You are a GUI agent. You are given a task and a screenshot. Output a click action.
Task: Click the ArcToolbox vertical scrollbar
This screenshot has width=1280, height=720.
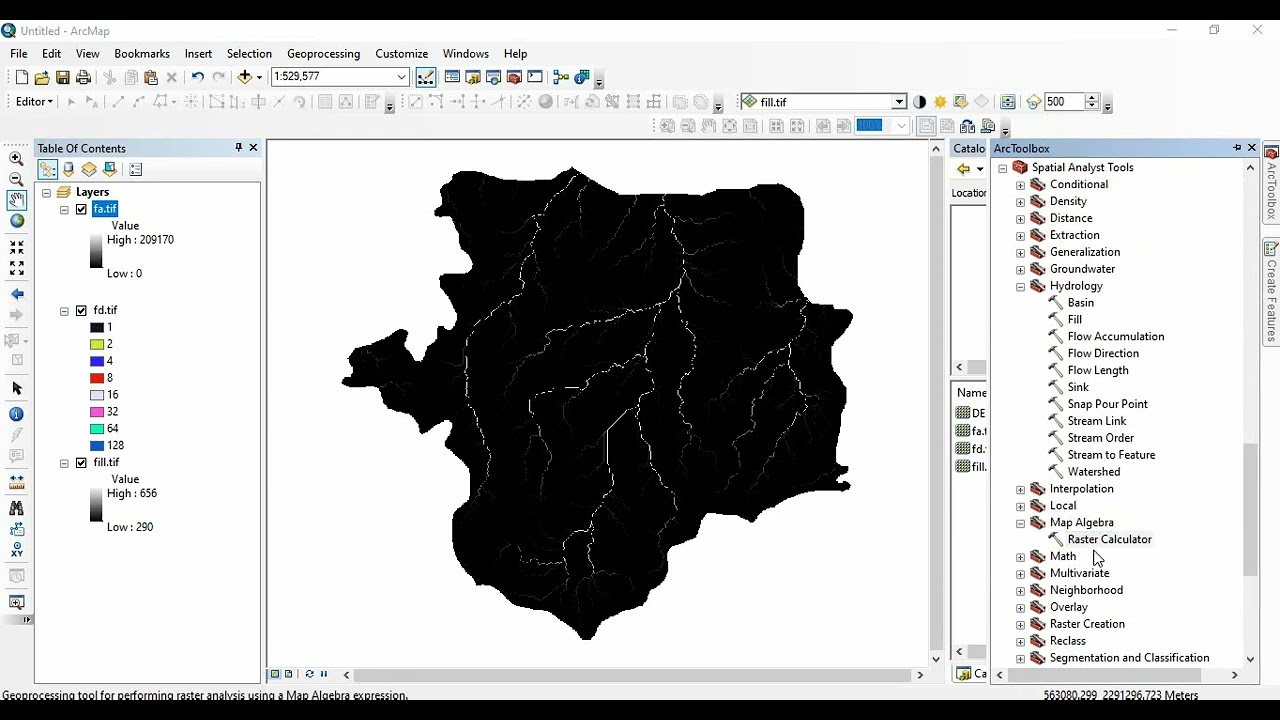point(1250,510)
